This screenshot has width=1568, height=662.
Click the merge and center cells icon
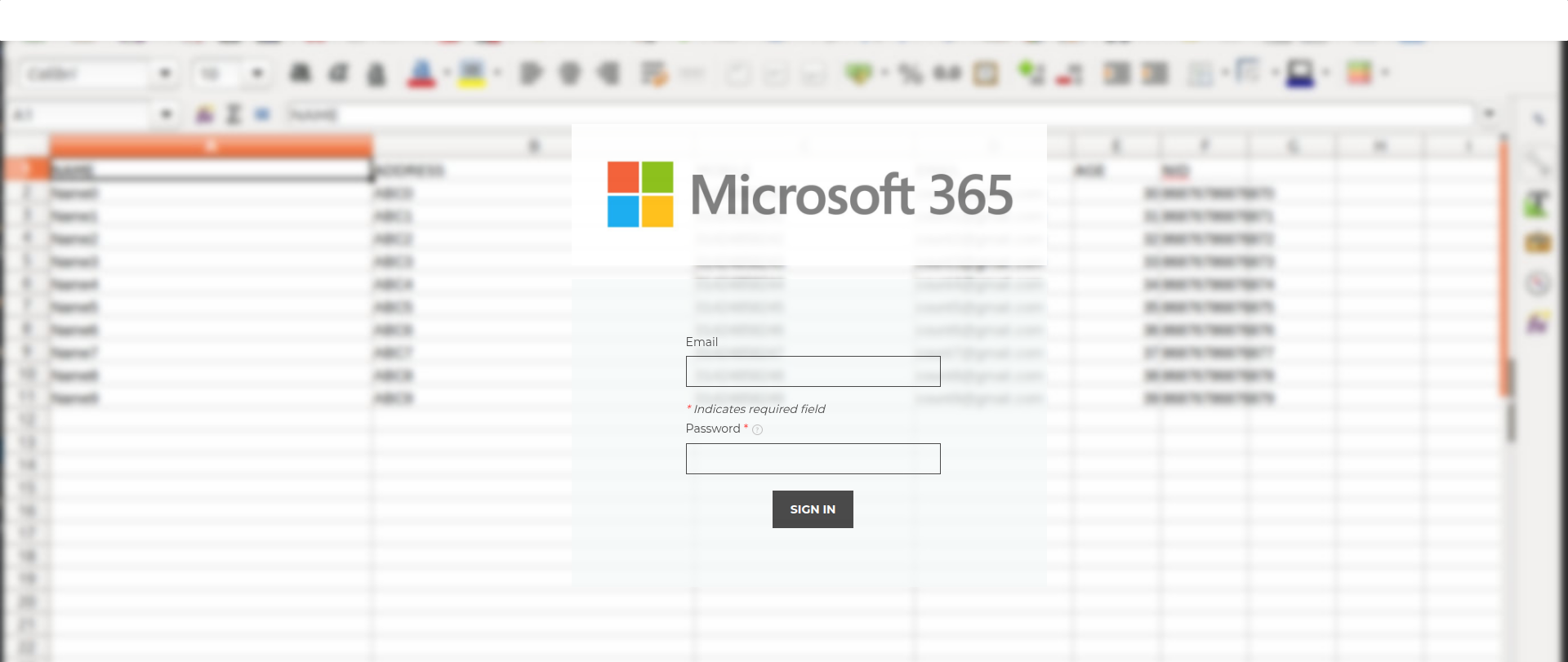654,73
